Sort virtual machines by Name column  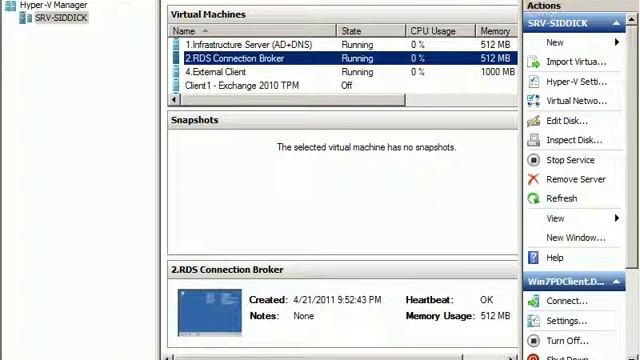(x=252, y=31)
